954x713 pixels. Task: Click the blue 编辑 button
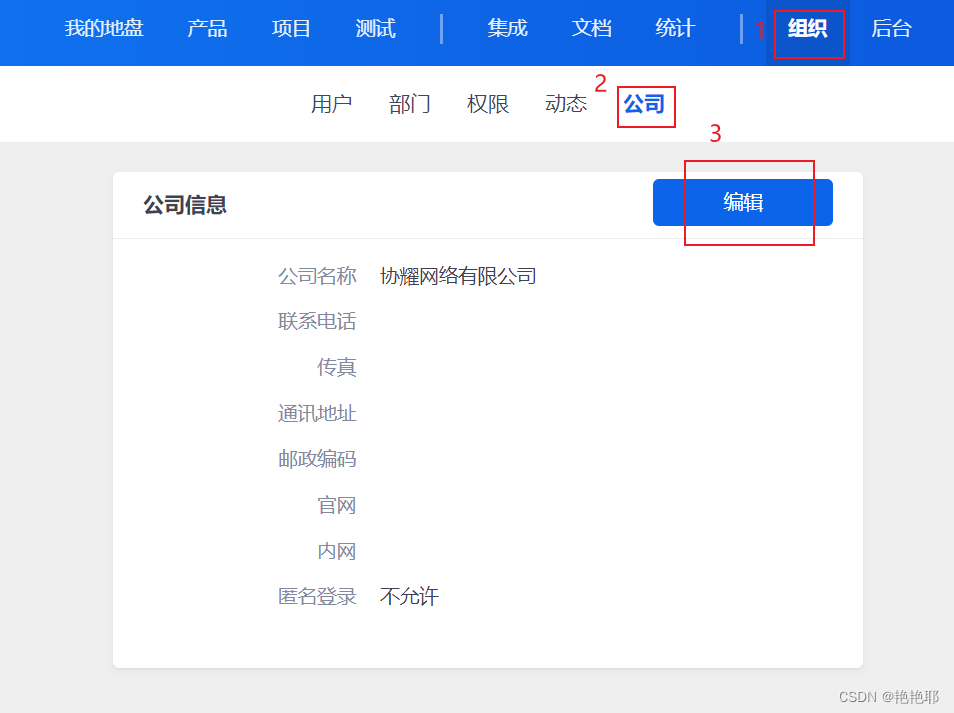743,203
